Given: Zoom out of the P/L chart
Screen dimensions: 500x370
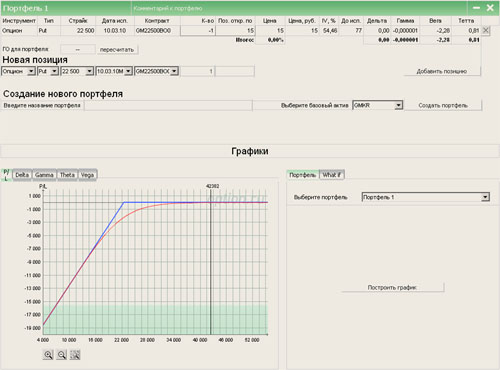Looking at the screenshot, I should point(61,354).
